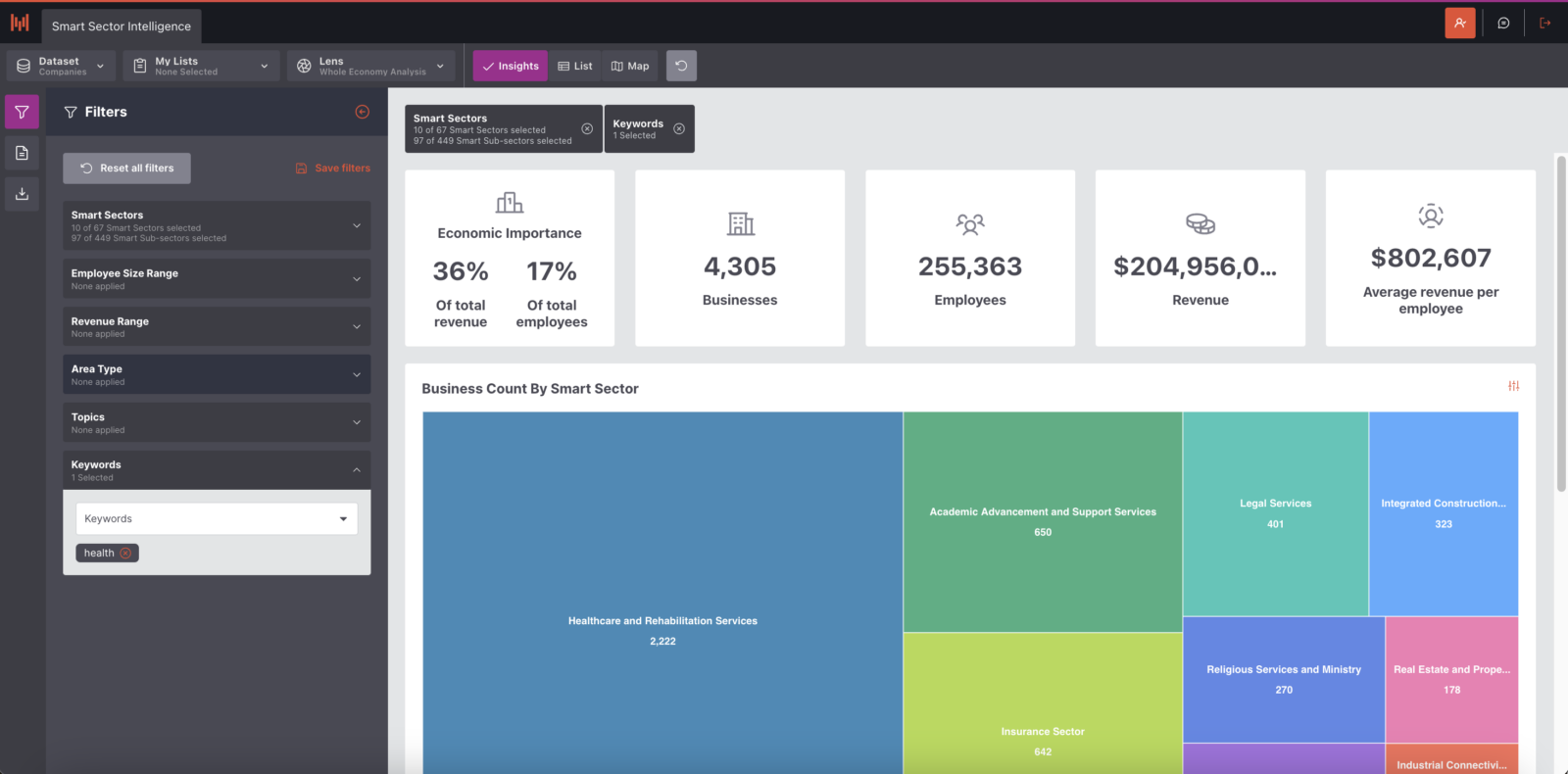Click the 17% of total employees figure
This screenshot has height=774, width=1568.
(552, 271)
